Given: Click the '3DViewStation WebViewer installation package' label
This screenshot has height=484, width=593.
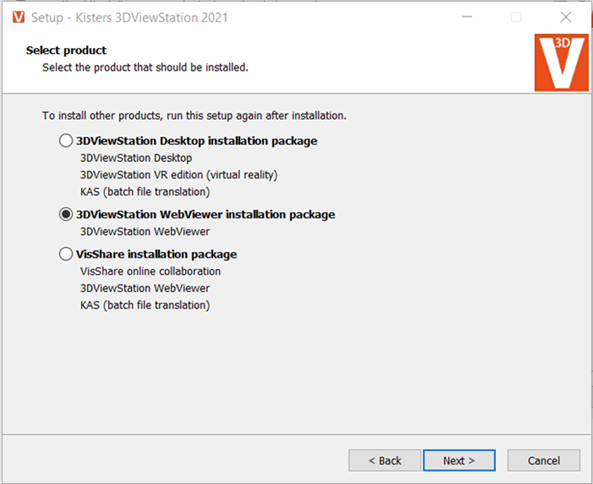Looking at the screenshot, I should 205,215.
